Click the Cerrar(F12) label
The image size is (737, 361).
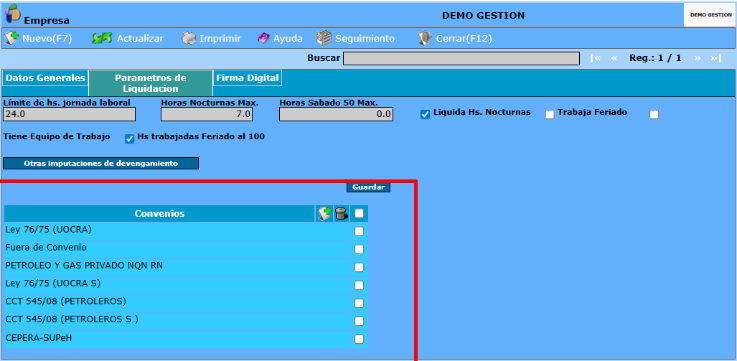point(464,39)
